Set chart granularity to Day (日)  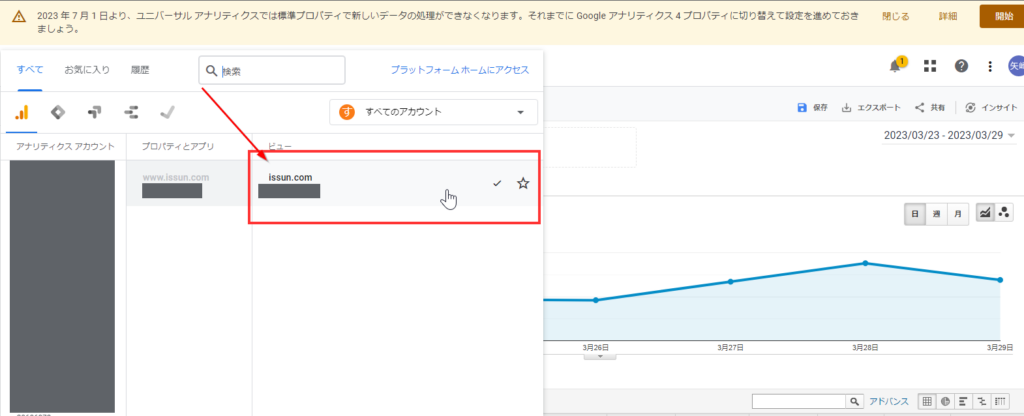pyautogui.click(x=915, y=214)
